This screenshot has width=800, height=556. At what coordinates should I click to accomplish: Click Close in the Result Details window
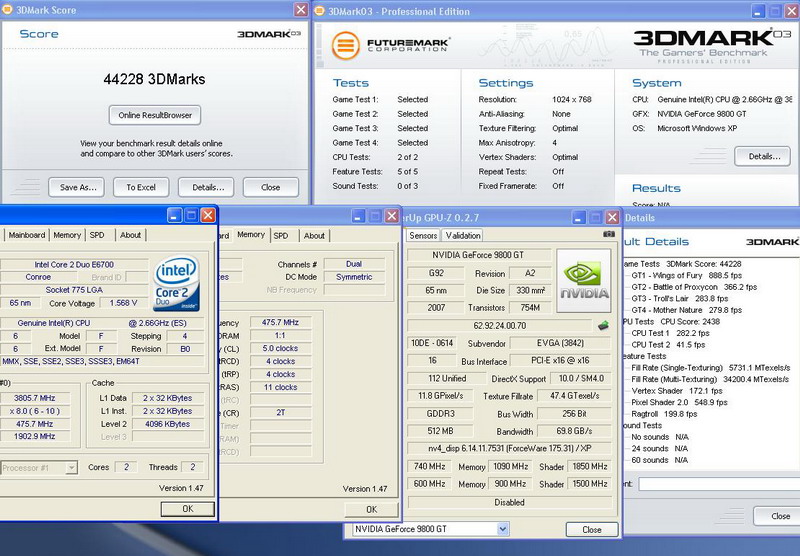779,516
